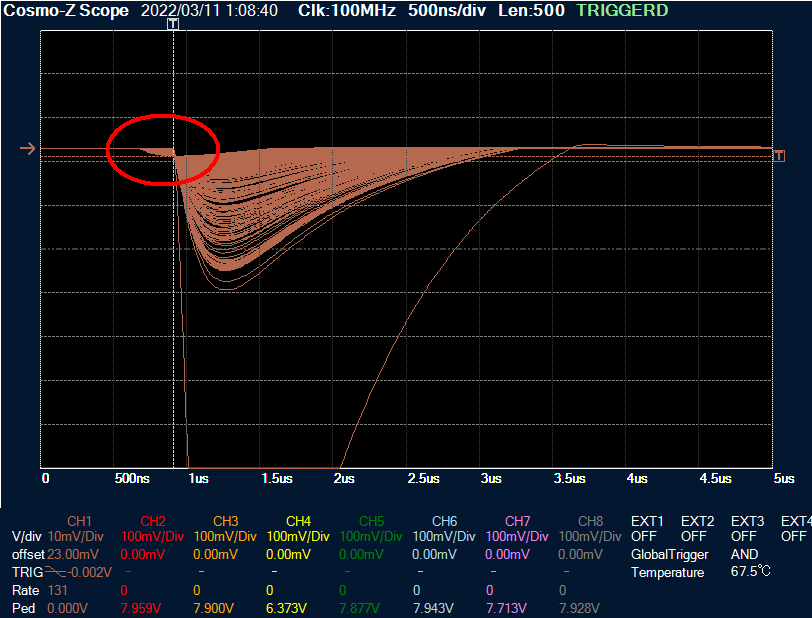This screenshot has height=618, width=812.
Task: Toggle the CH4 channel label
Action: [x=298, y=521]
